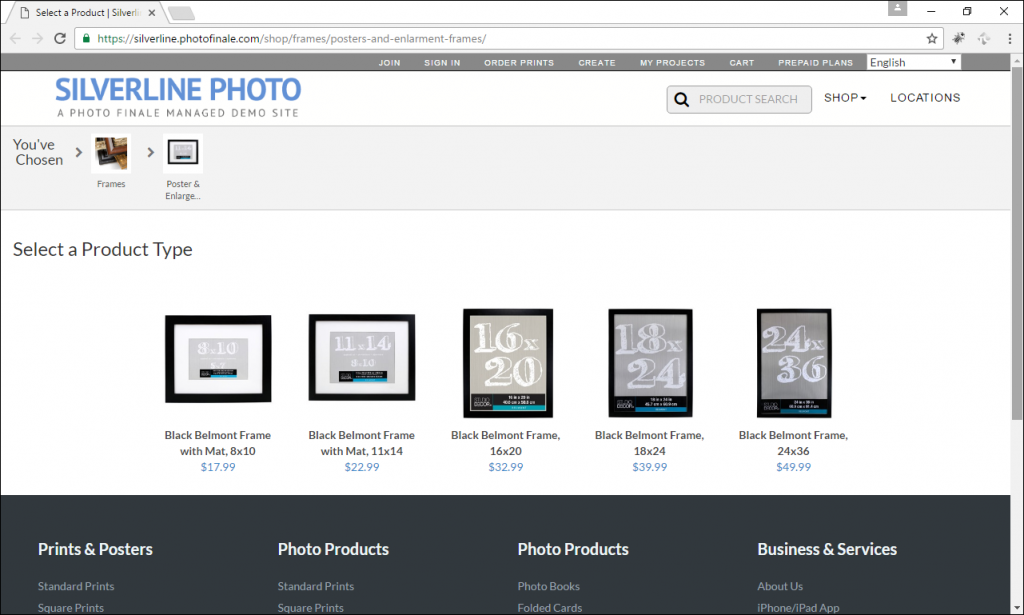Click the Select a Product Type heading
Viewport: 1024px width, 615px height.
103,249
